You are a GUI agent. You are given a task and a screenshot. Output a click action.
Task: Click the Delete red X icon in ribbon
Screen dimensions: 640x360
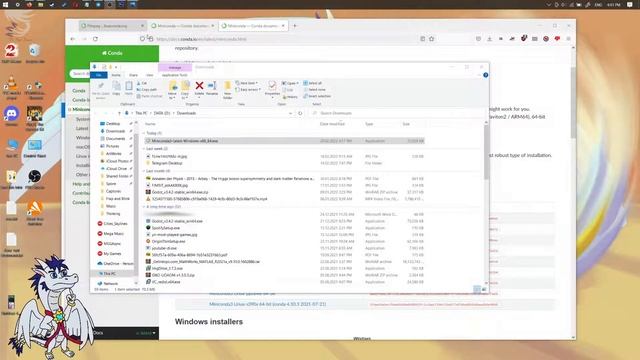coord(199,86)
